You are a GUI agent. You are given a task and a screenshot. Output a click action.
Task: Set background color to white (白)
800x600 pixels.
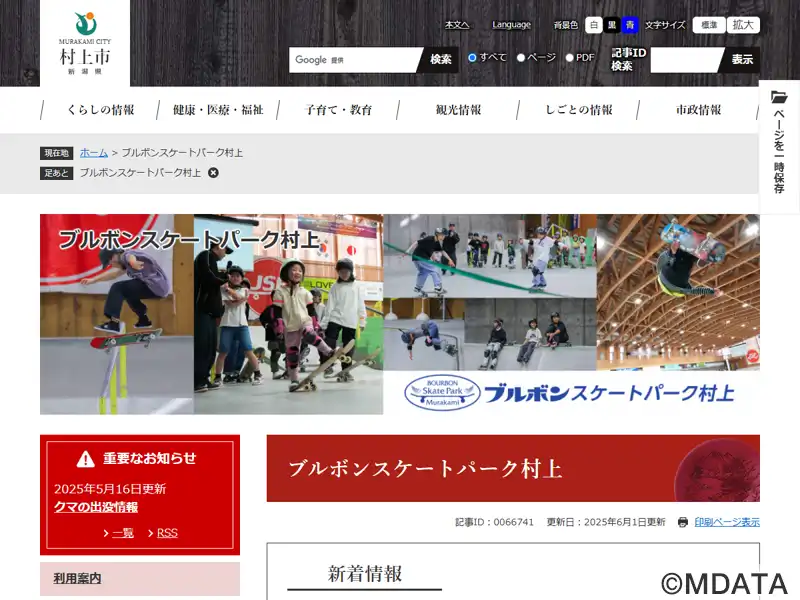(593, 25)
